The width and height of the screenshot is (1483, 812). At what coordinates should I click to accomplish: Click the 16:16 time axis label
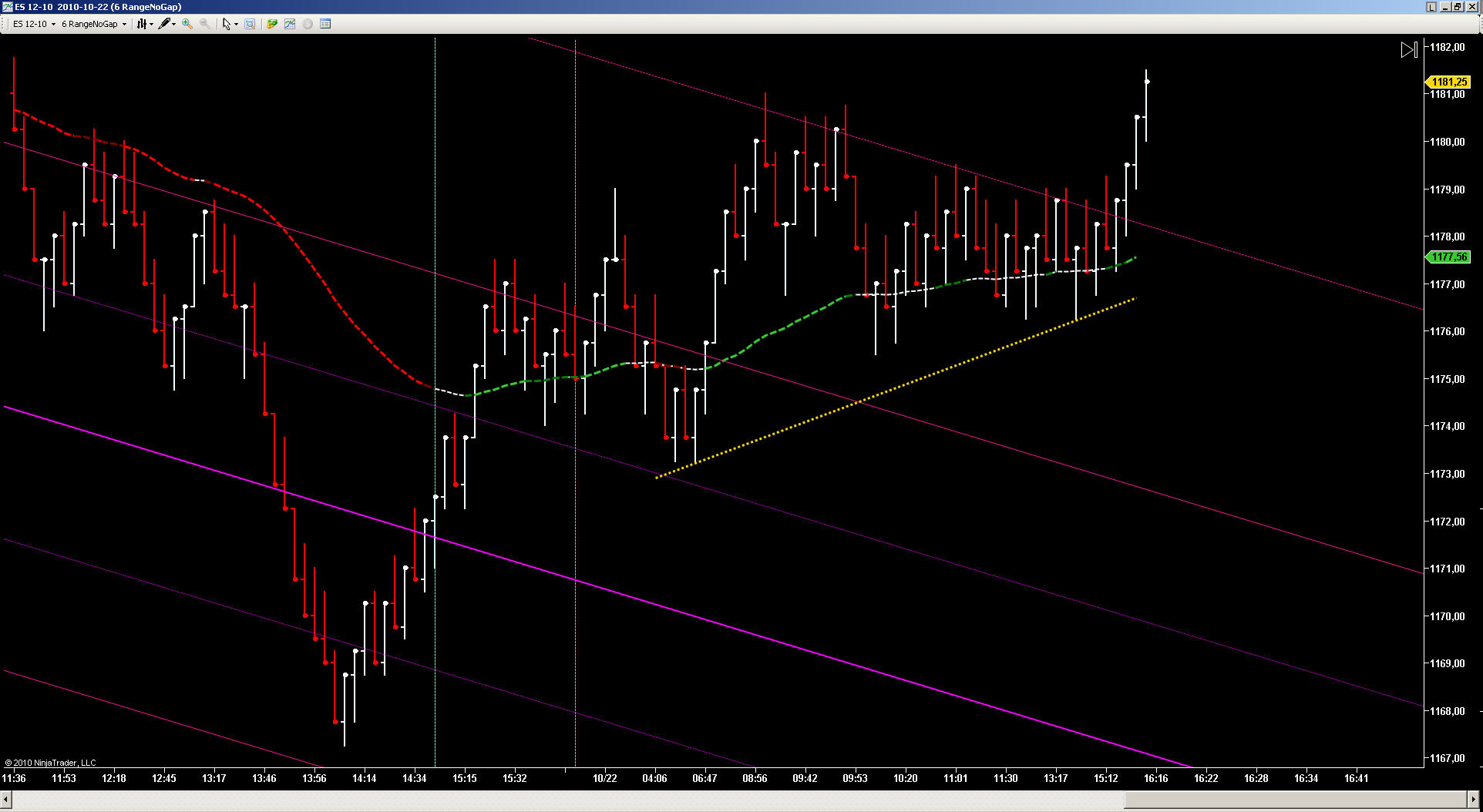click(x=1156, y=778)
